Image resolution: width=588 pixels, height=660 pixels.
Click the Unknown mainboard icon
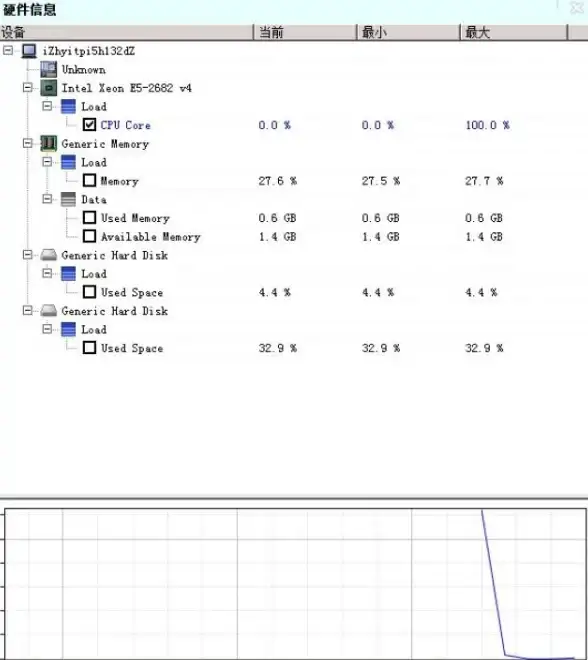(48, 69)
